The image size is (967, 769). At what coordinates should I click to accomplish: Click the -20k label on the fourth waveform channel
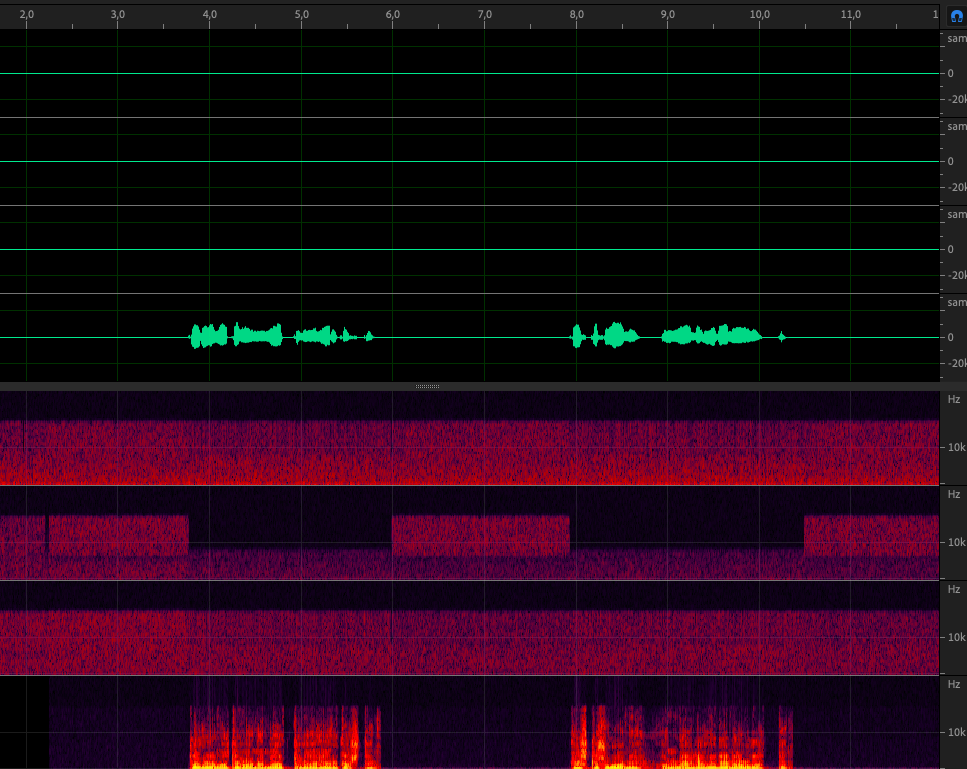(x=956, y=363)
